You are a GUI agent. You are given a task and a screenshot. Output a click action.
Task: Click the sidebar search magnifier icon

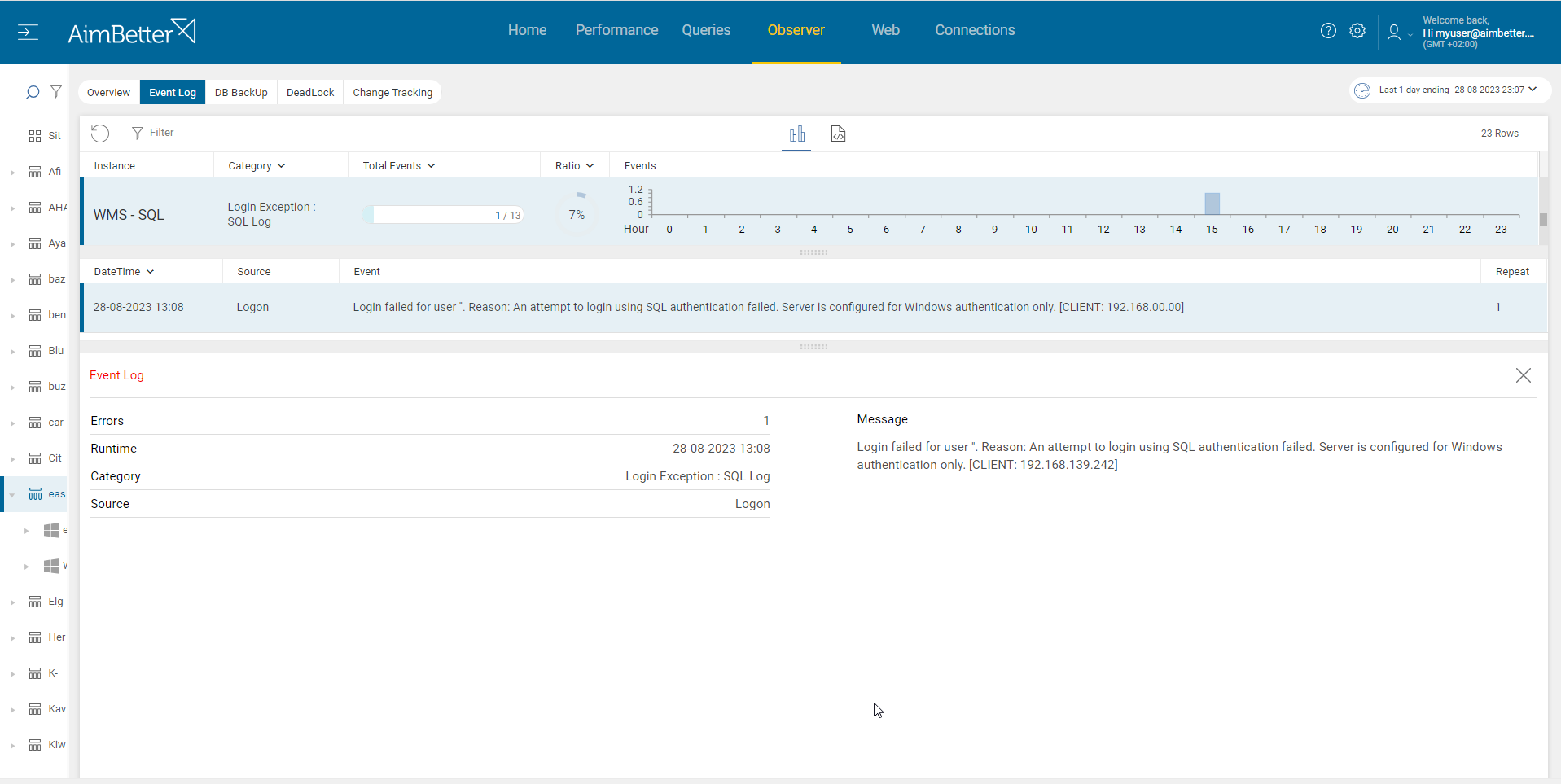point(33,92)
